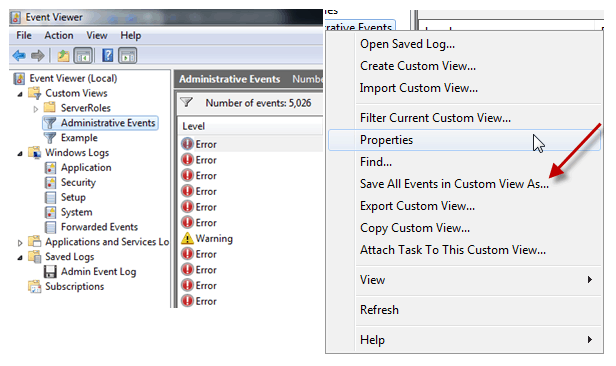616x366 pixels.
Task: Expand Applications and Services Logs node
Action: coord(20,243)
